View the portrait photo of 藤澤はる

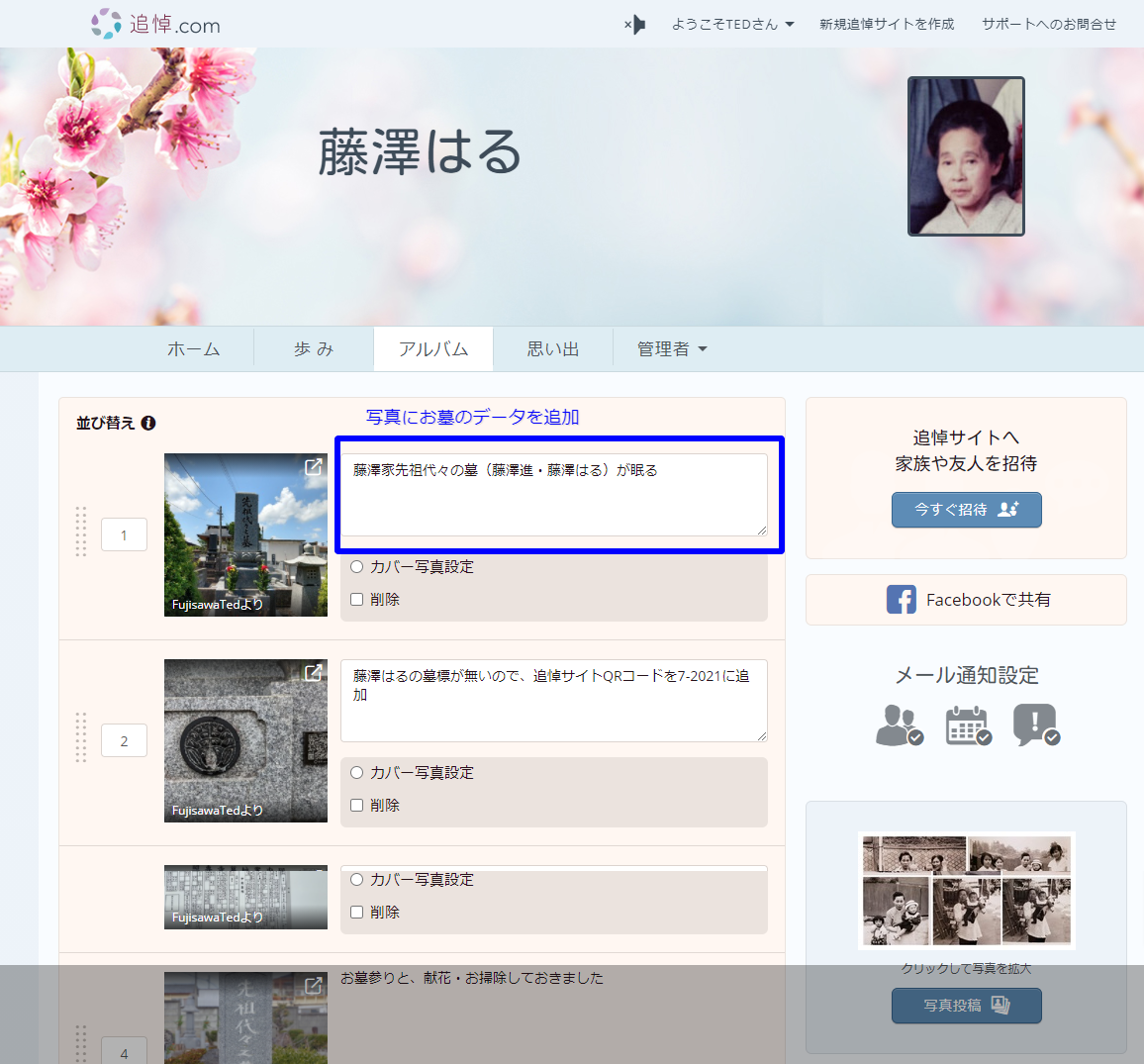click(x=966, y=156)
